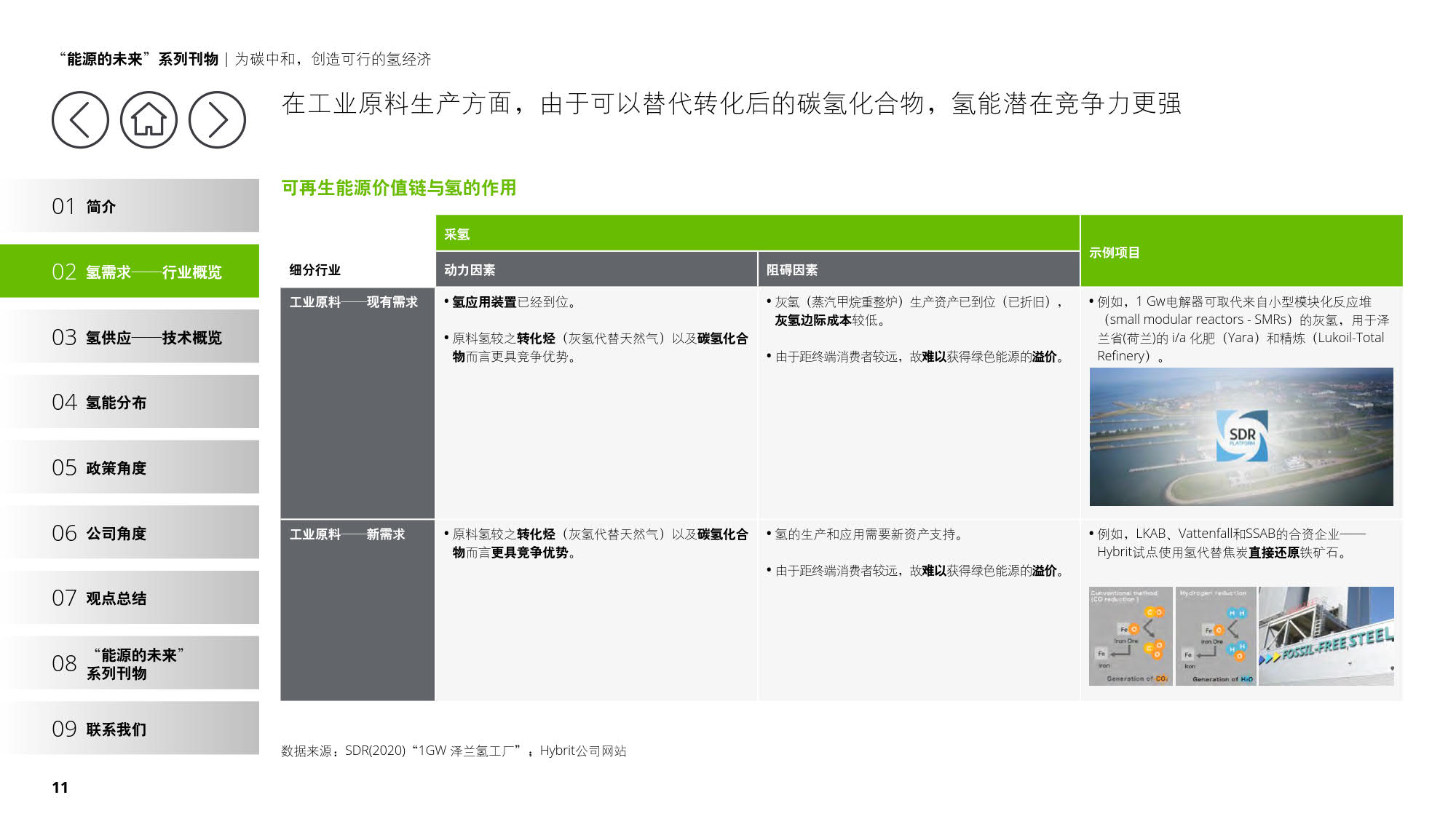Click the previous page arrow icon
This screenshot has width=1456, height=819.
(80, 120)
